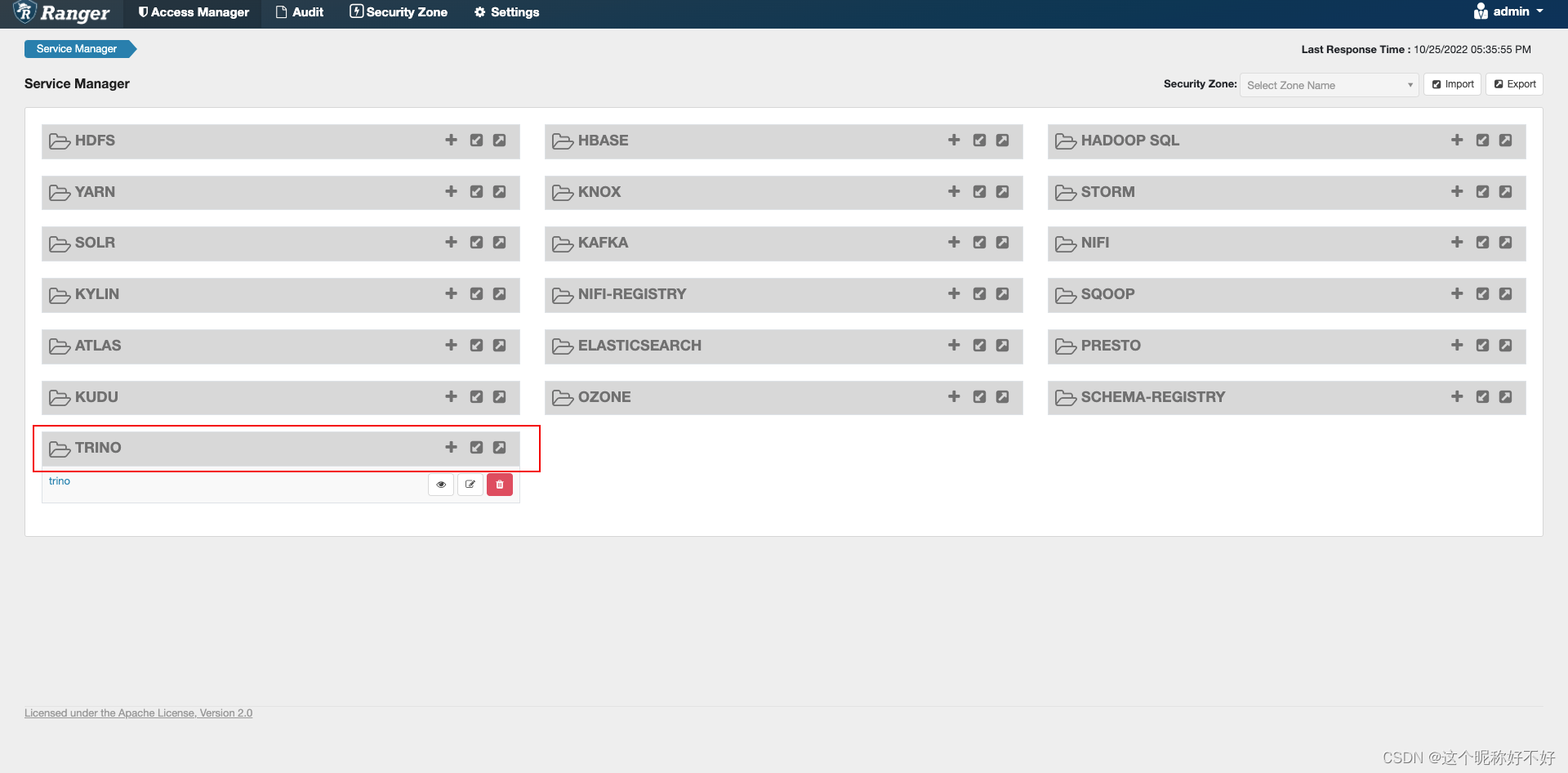The image size is (1568, 773).
Task: Import into the KUDU service
Action: (476, 396)
